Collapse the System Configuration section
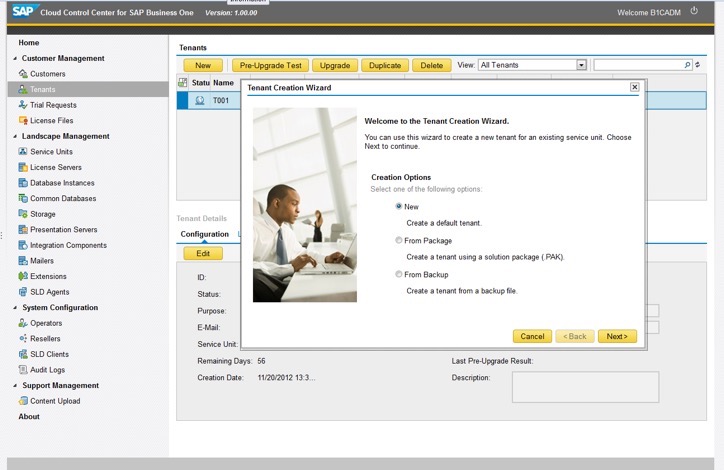 (x=15, y=308)
